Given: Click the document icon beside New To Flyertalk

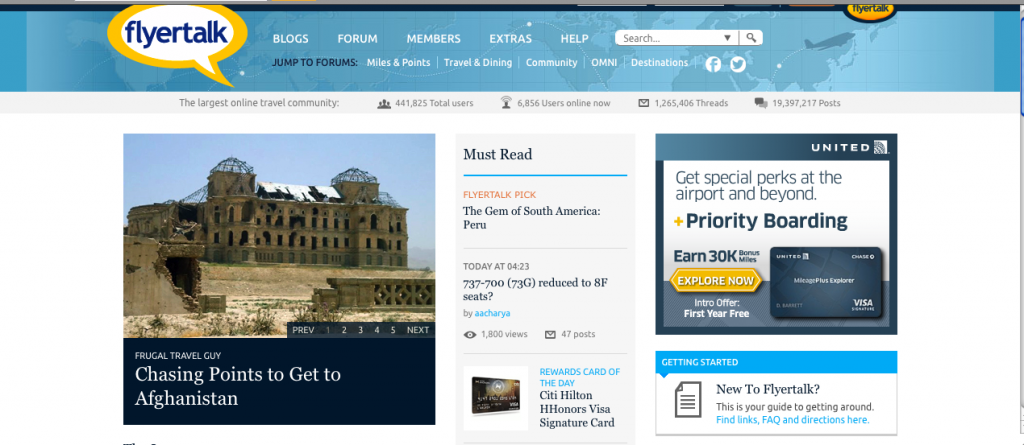Looking at the screenshot, I should [688, 400].
